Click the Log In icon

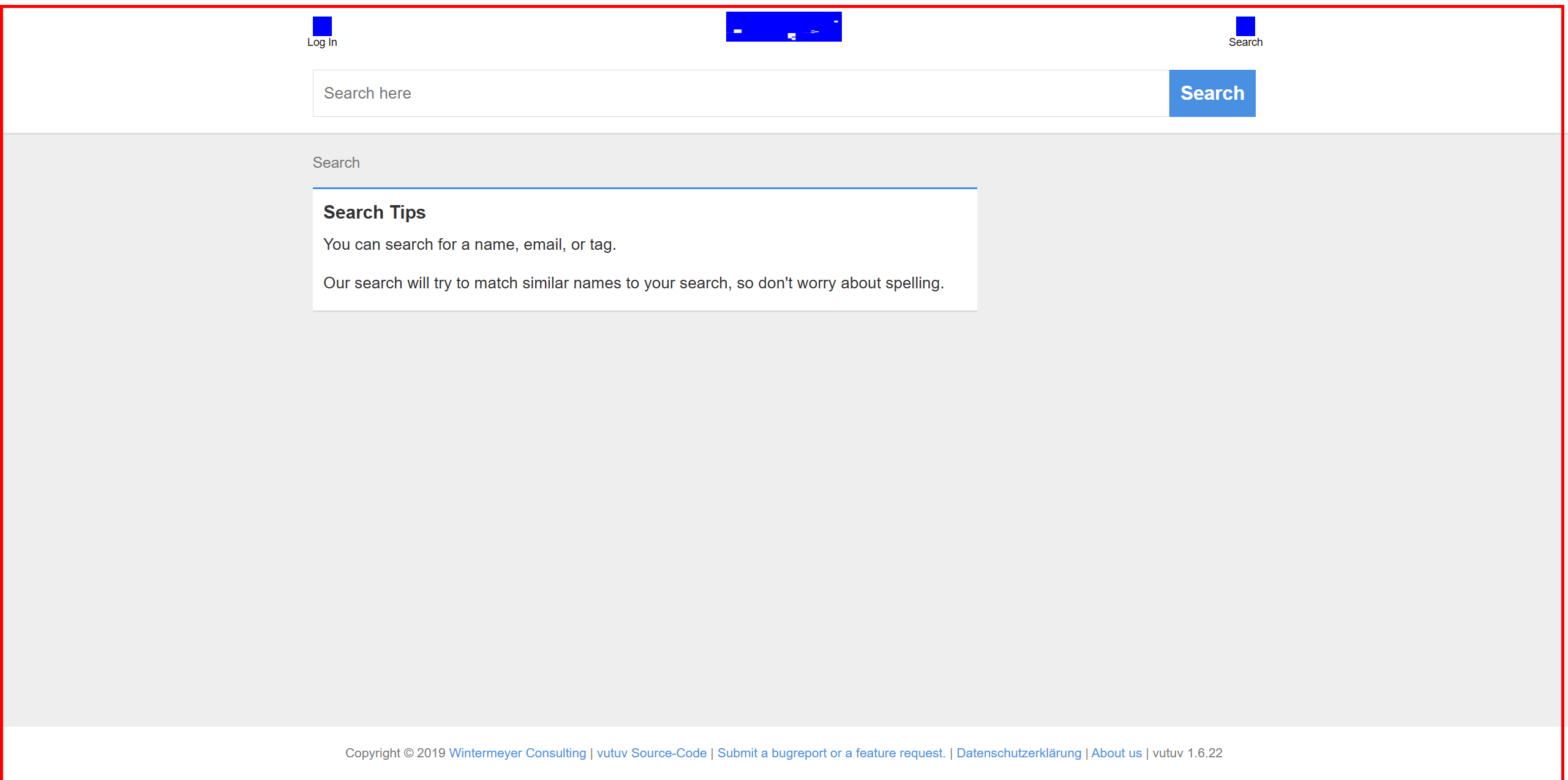pos(322,26)
